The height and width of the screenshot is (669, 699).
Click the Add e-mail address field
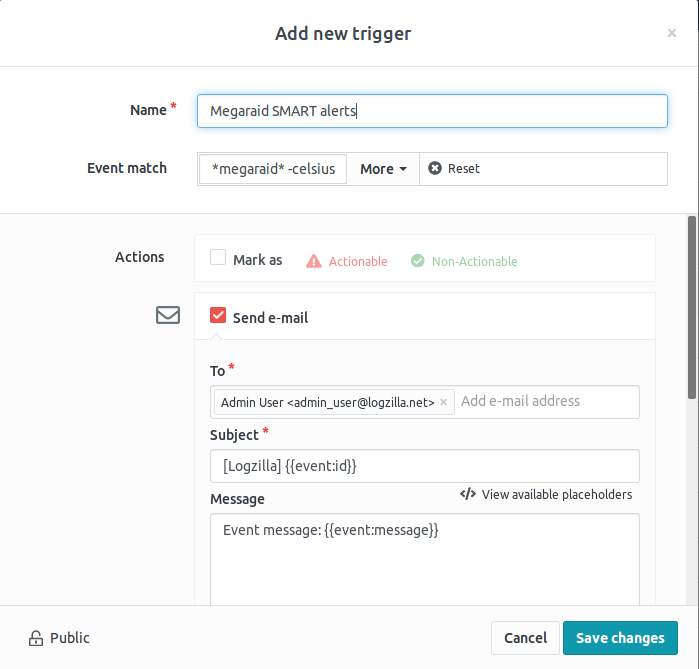pyautogui.click(x=545, y=401)
